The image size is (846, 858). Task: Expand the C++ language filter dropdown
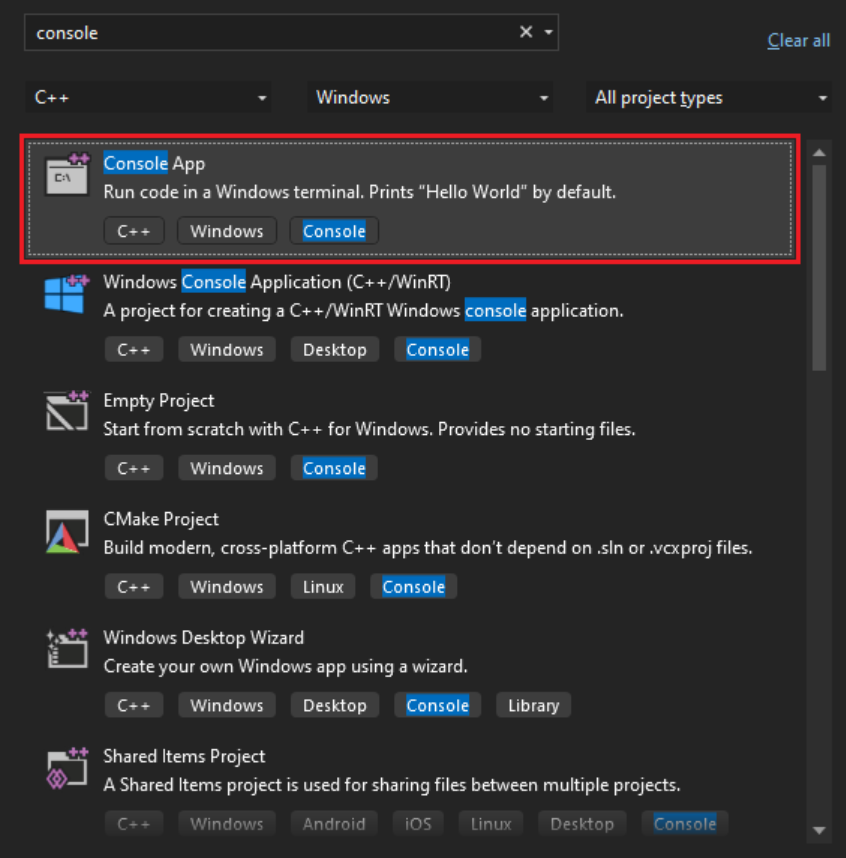148,97
